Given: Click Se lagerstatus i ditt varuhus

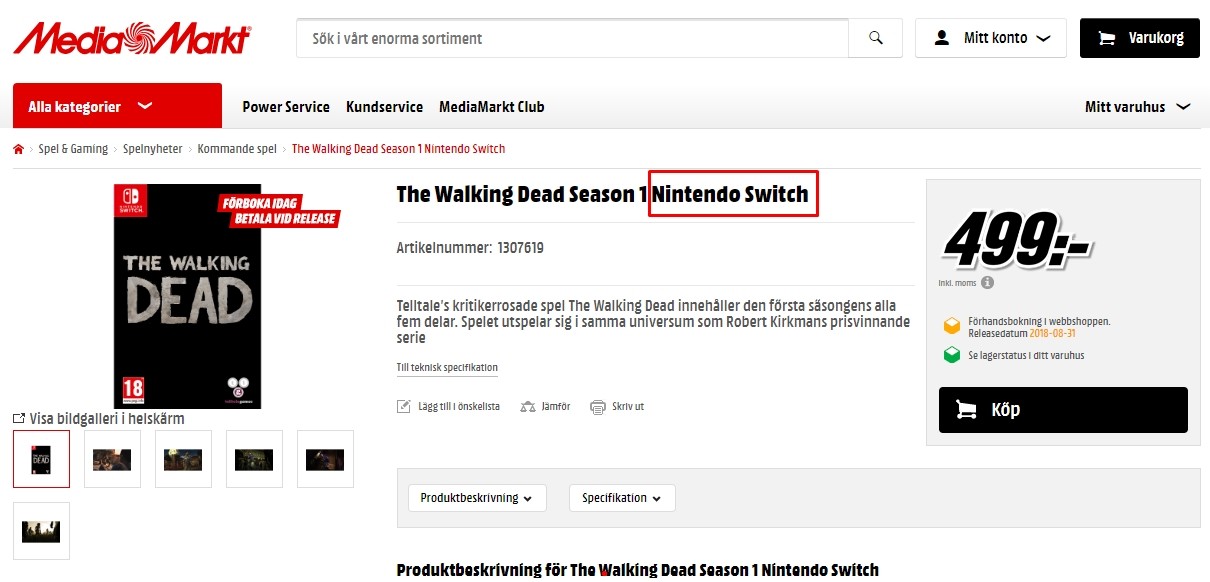Looking at the screenshot, I should 1026,355.
